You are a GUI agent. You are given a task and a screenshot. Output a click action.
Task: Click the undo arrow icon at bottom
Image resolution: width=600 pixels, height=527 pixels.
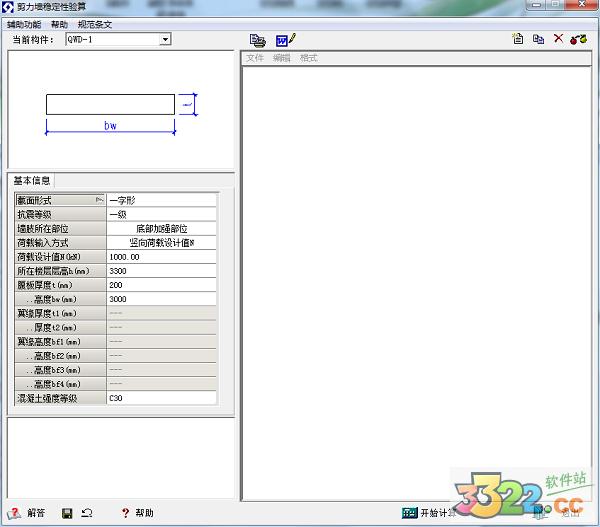87,512
